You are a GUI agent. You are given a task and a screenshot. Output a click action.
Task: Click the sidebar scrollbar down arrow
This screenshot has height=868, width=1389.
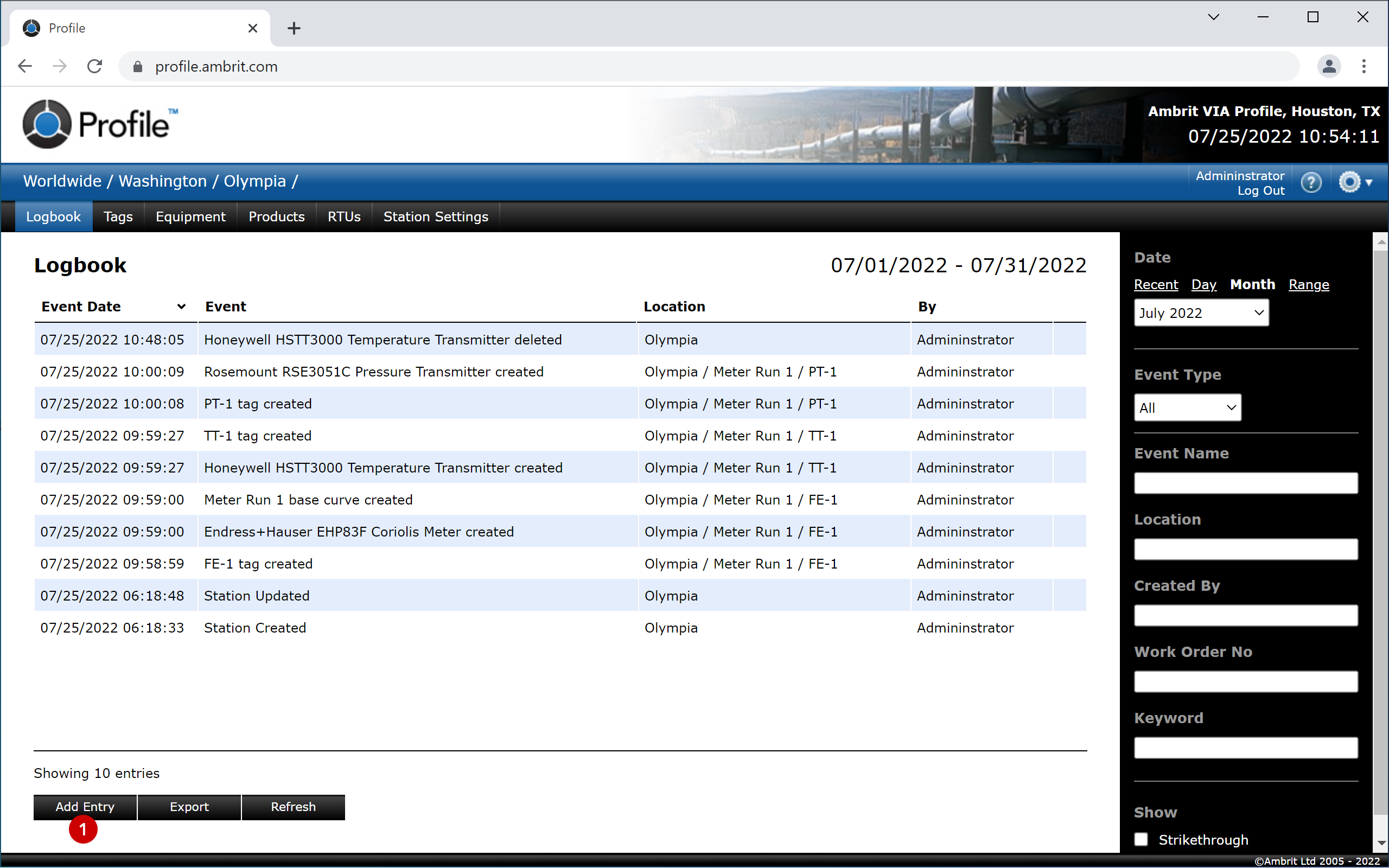click(x=1380, y=843)
